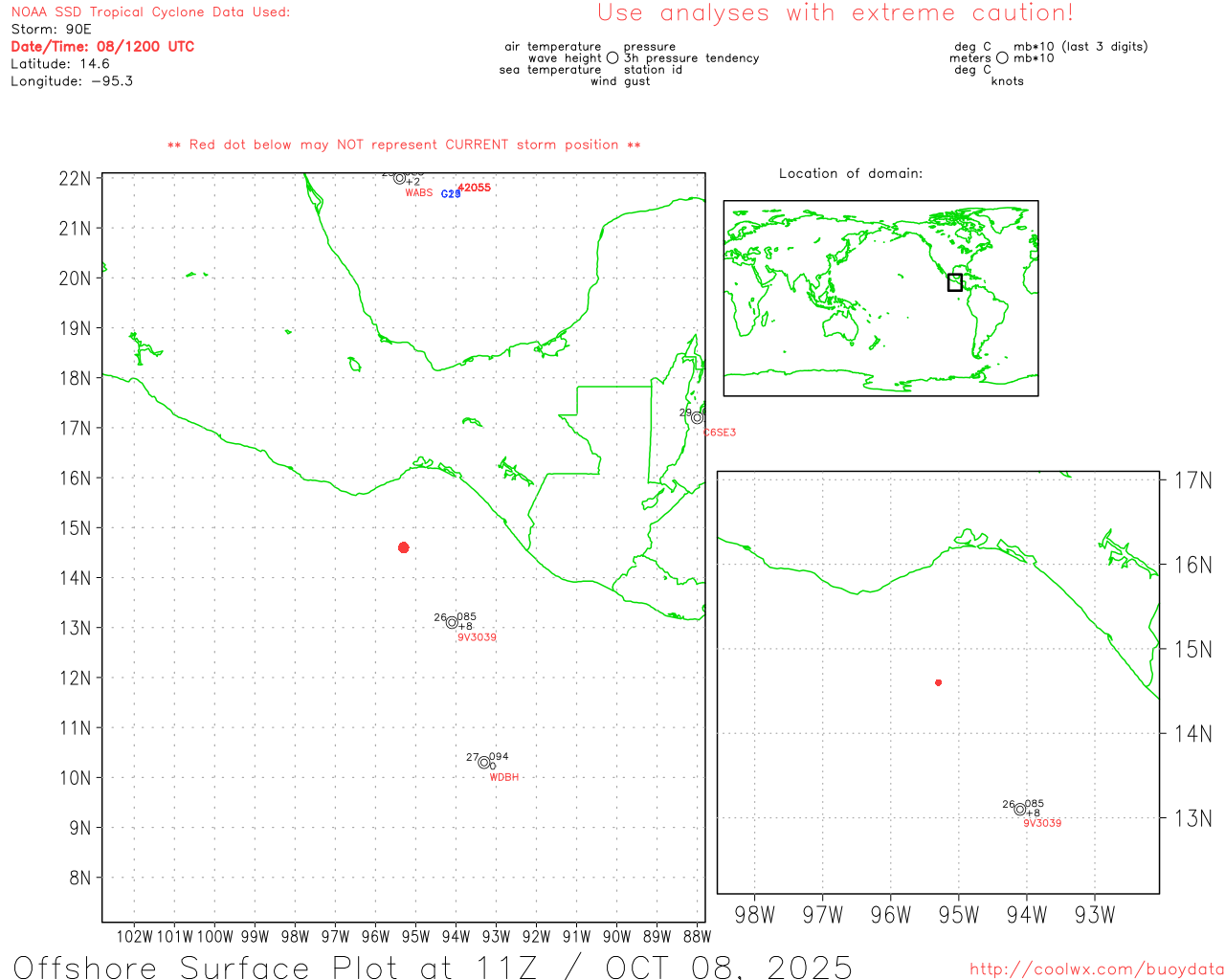Select the WDBH station marker circle
Screen dimensions: 1225x980
click(x=484, y=763)
